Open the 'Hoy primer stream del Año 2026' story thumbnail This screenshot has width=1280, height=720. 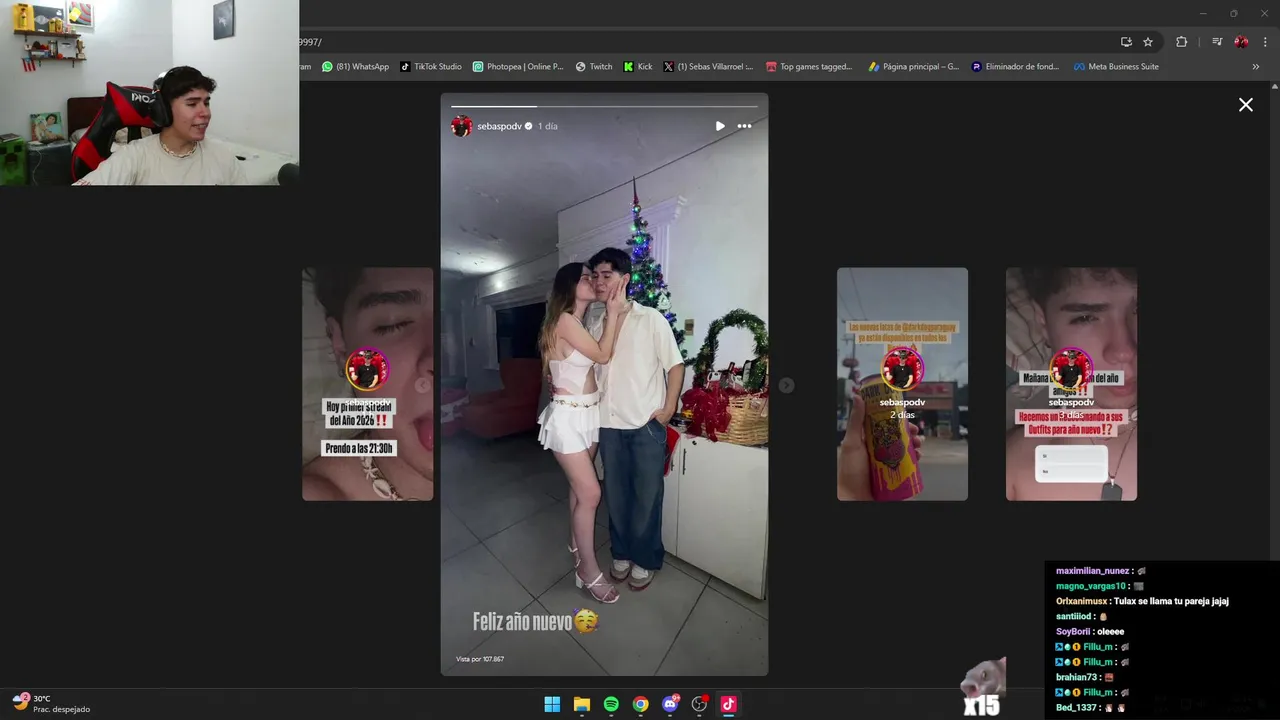tap(368, 384)
